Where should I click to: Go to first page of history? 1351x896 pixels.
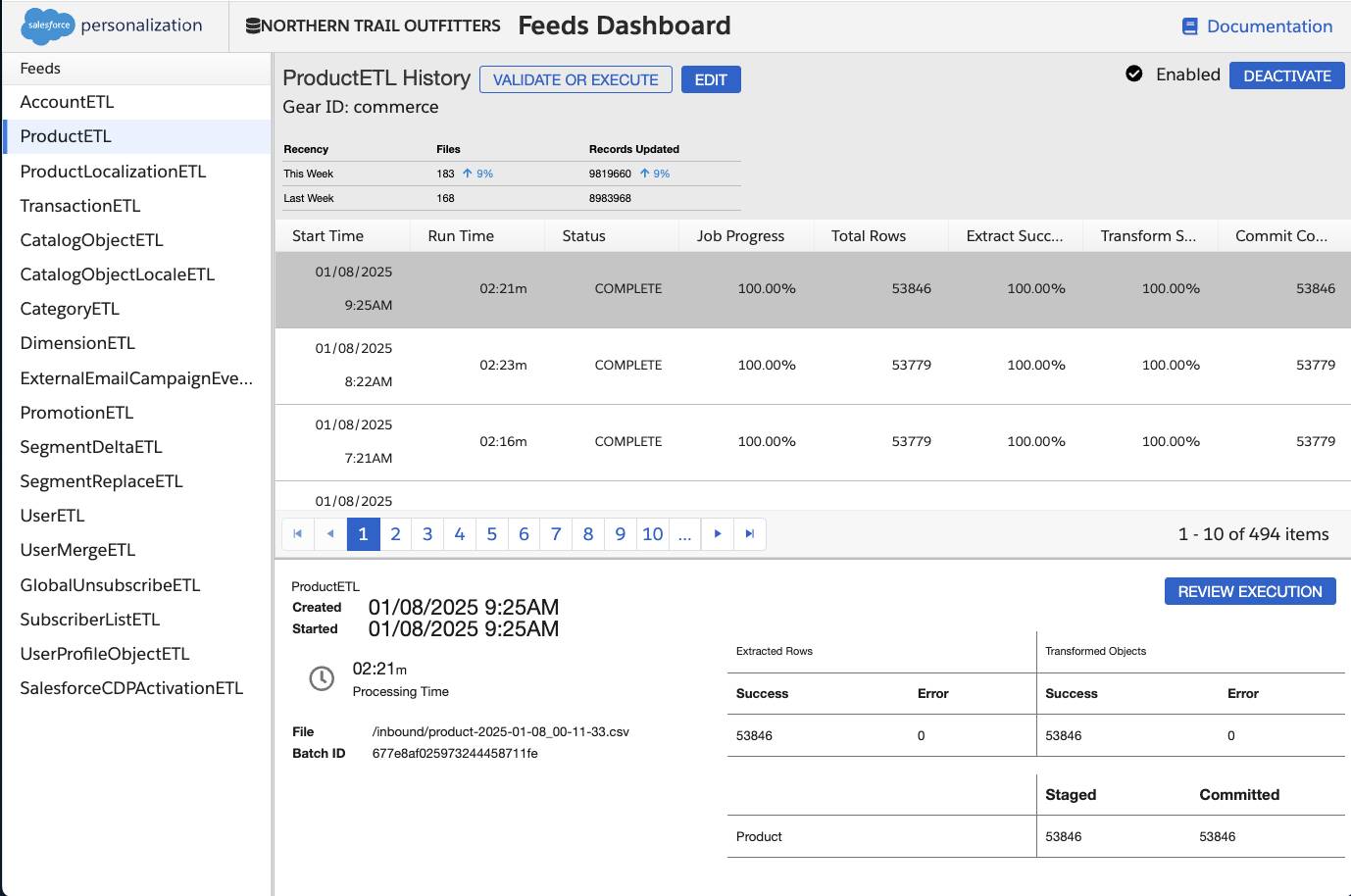click(x=298, y=533)
